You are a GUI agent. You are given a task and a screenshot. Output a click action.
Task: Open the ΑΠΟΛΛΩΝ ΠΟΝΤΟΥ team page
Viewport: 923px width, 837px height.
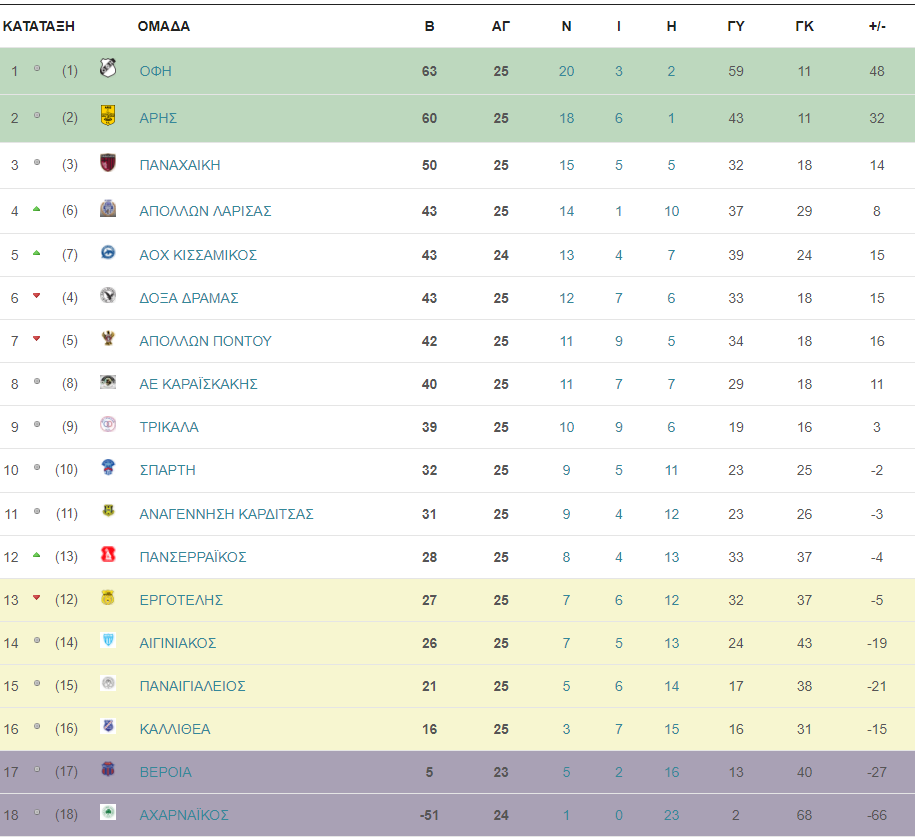click(205, 341)
